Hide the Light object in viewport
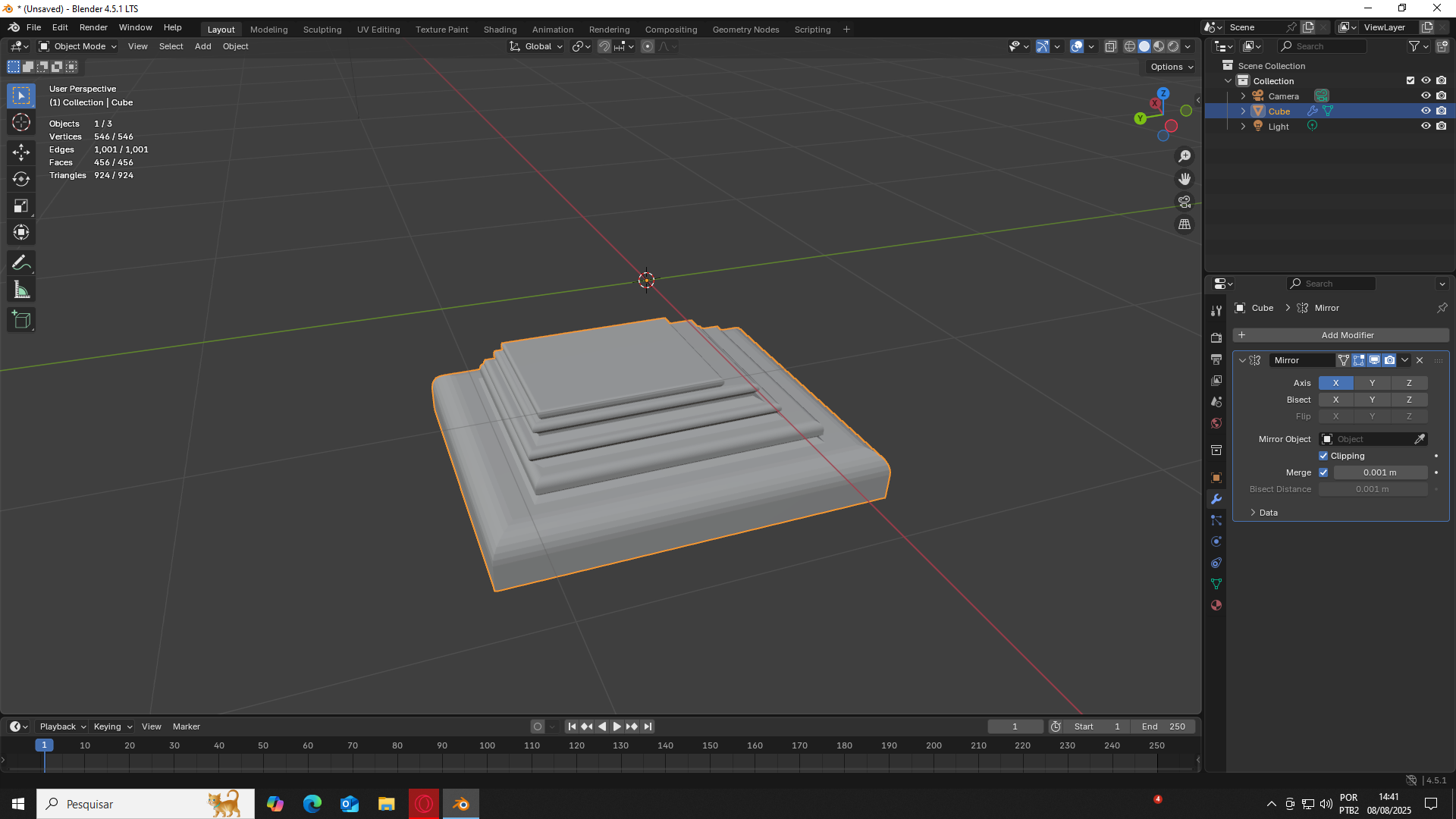Viewport: 1456px width, 819px height. pyautogui.click(x=1426, y=127)
